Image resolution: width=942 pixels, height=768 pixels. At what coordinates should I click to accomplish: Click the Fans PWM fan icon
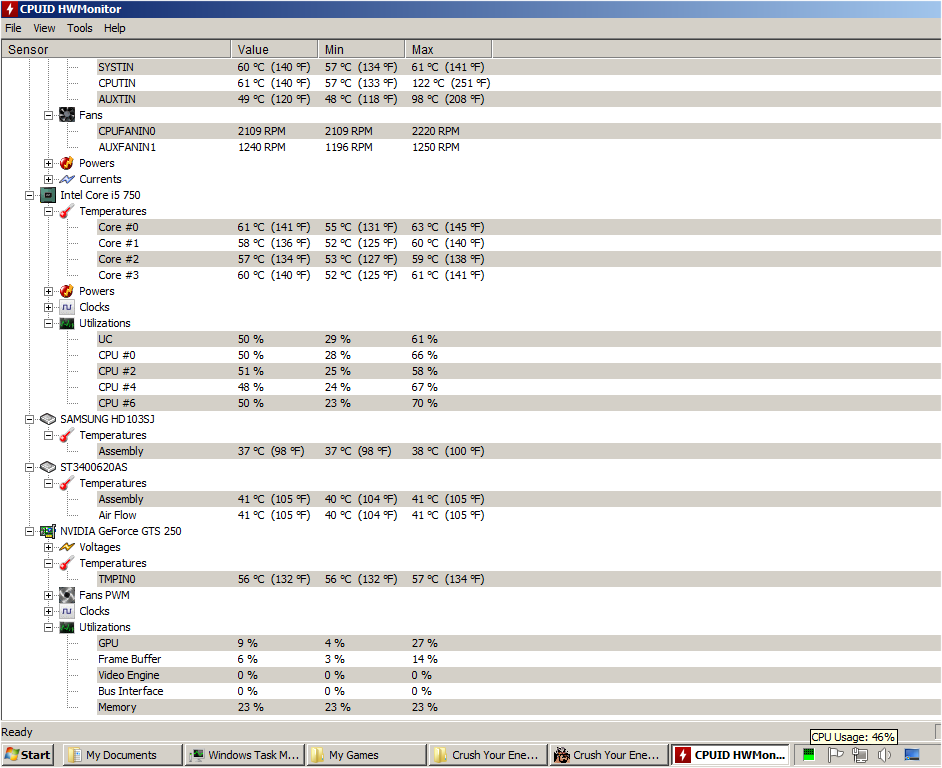coord(67,595)
